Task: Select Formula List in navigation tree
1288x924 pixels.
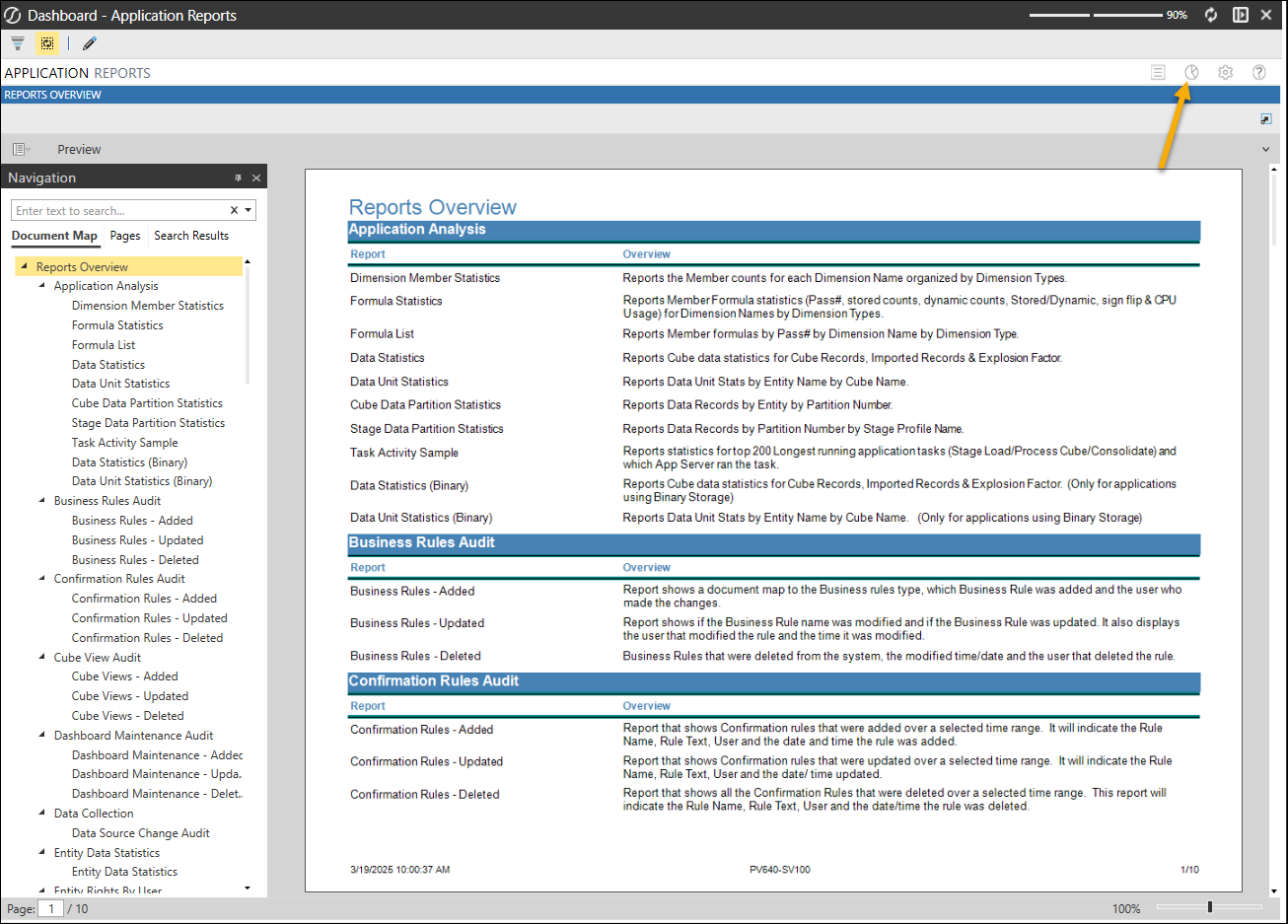Action: point(104,345)
